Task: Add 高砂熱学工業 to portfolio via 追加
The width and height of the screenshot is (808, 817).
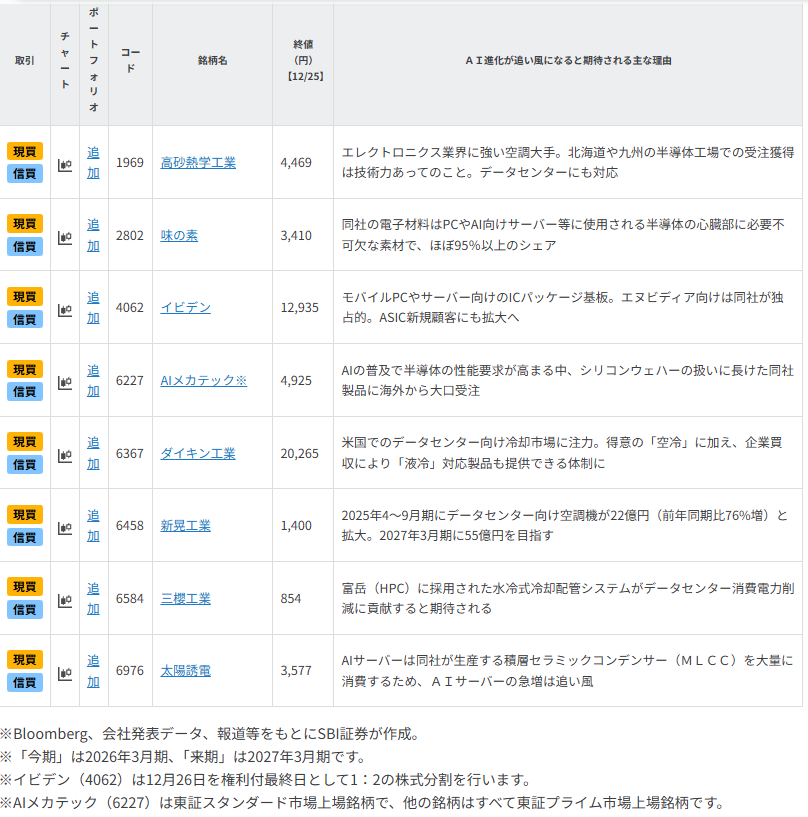Action: (x=93, y=162)
